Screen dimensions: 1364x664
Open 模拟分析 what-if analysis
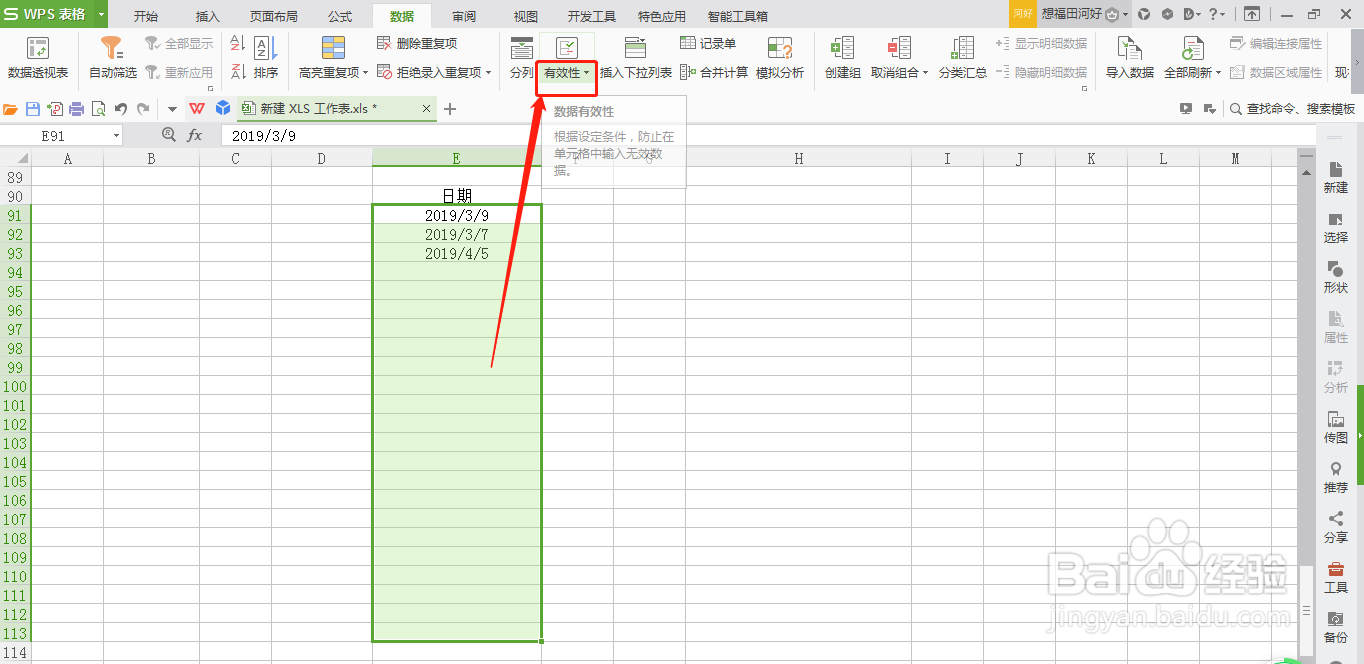point(779,58)
